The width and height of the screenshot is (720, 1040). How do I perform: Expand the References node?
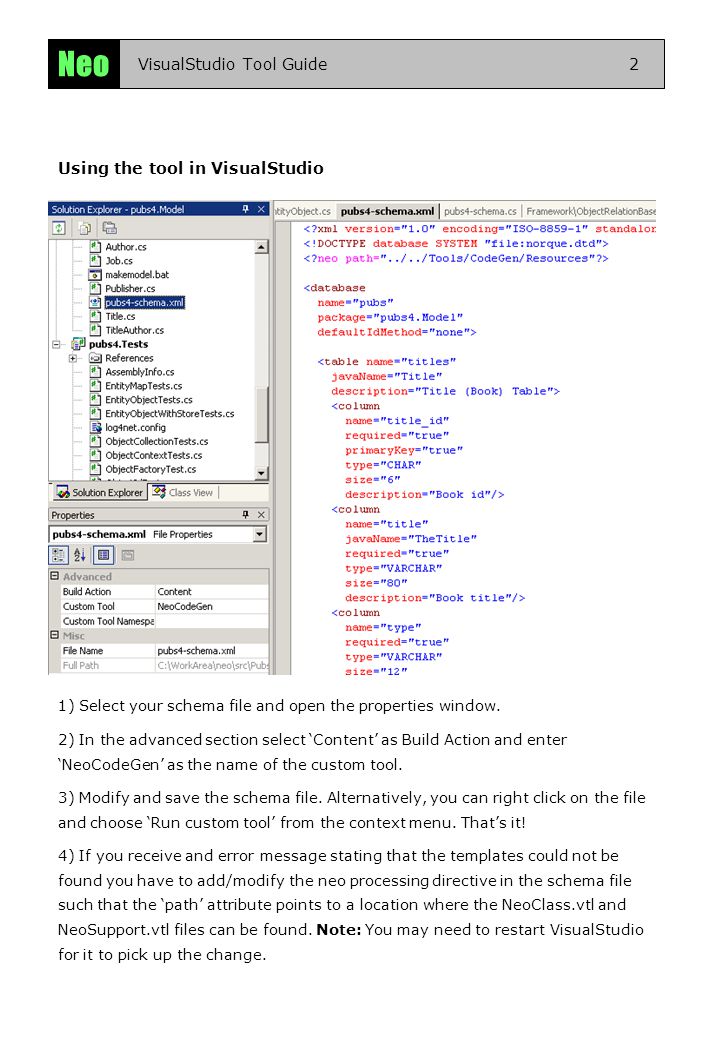click(73, 358)
